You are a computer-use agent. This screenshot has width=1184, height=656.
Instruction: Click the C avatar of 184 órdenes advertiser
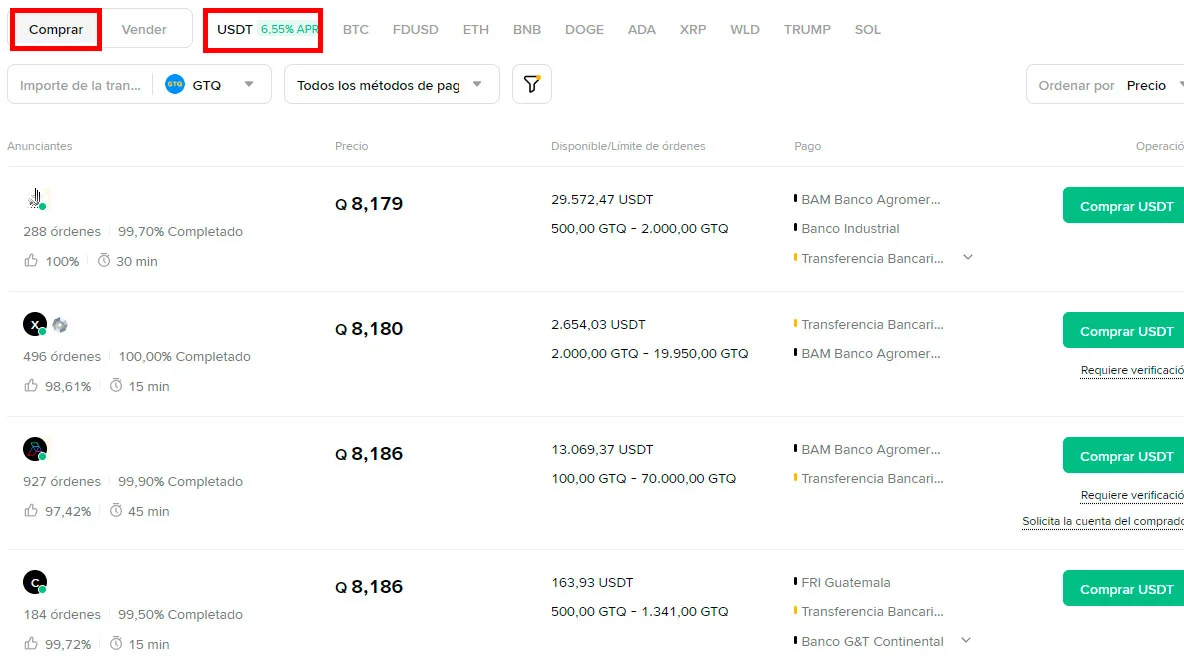point(35,582)
